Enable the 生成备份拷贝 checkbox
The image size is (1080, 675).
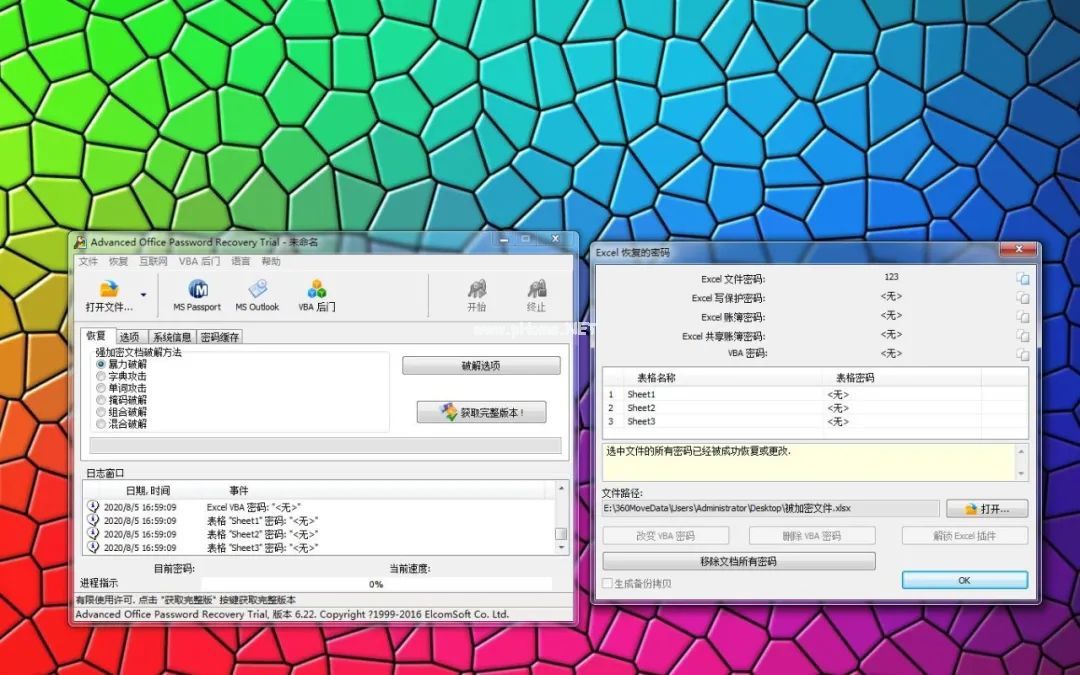click(607, 583)
